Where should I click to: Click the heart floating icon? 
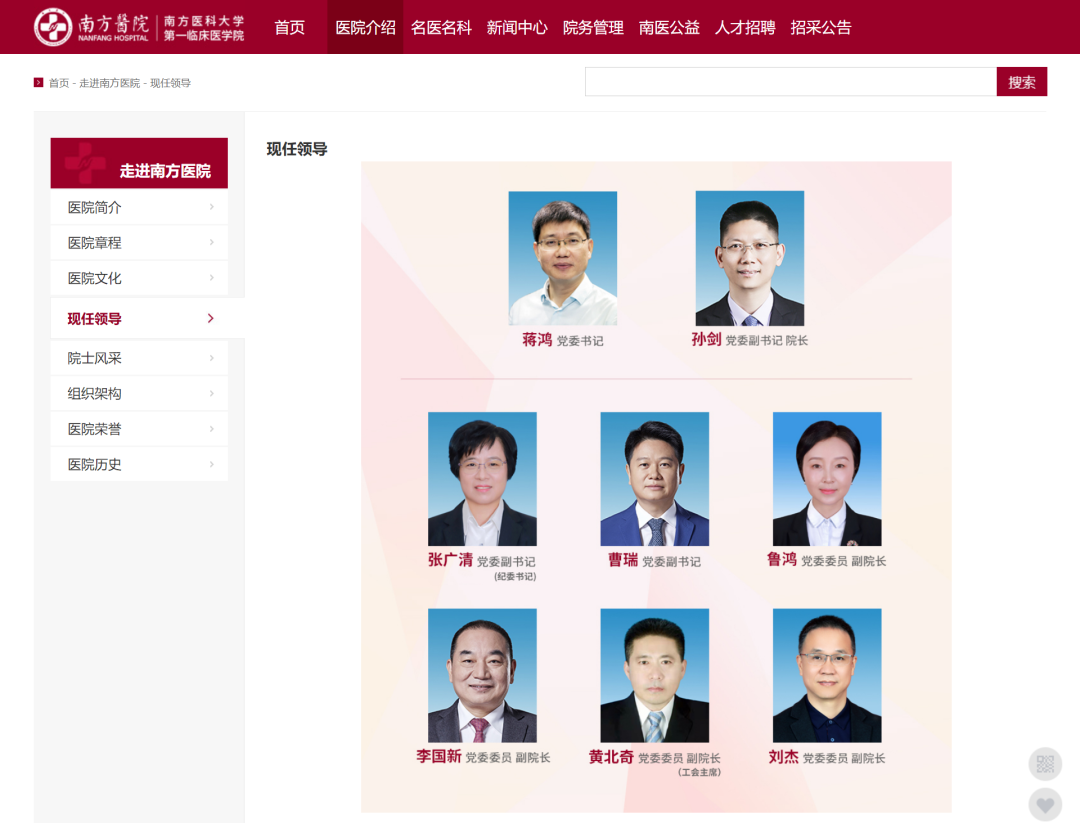click(x=1045, y=804)
